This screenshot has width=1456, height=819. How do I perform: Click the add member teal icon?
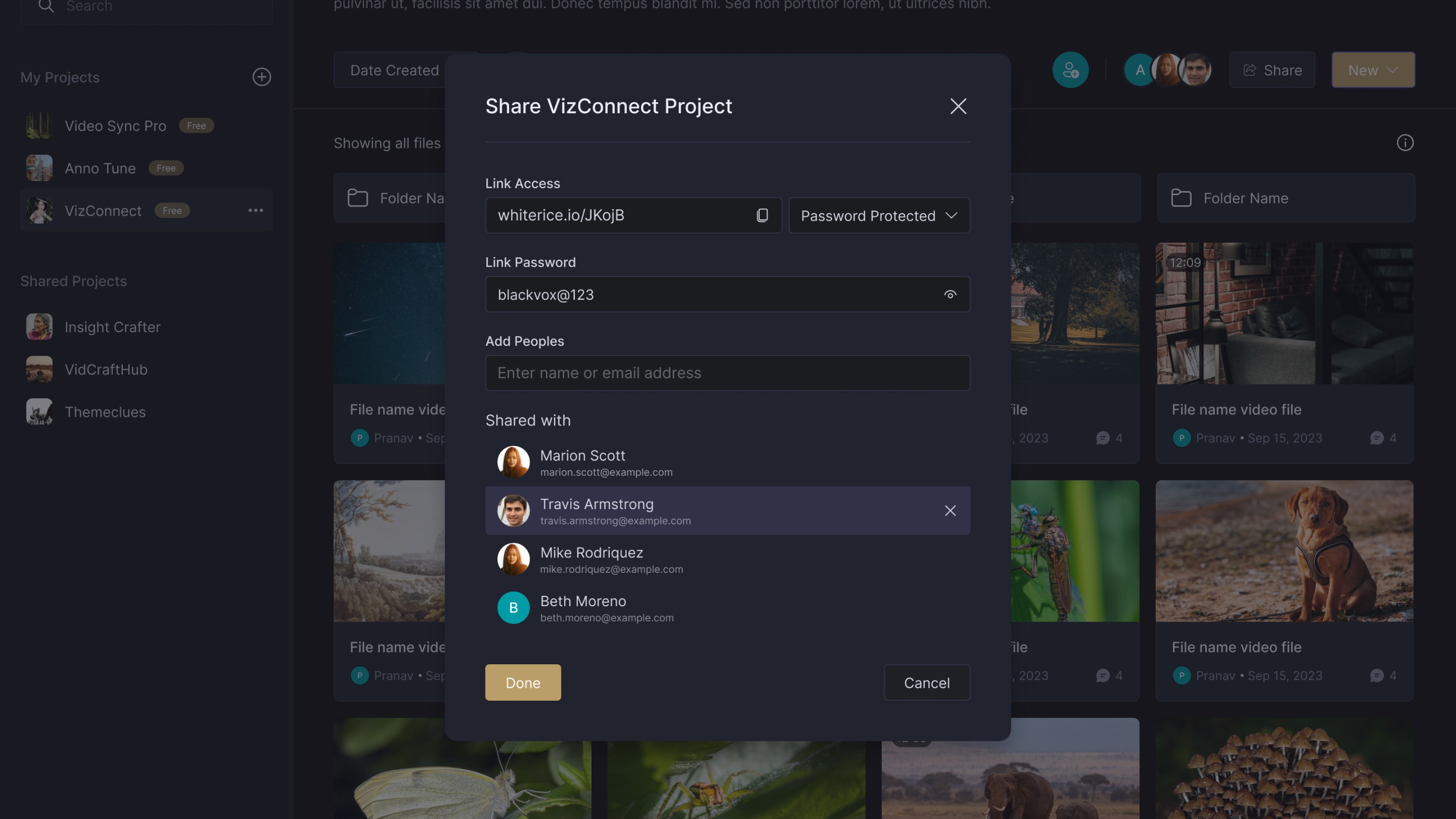point(1070,70)
